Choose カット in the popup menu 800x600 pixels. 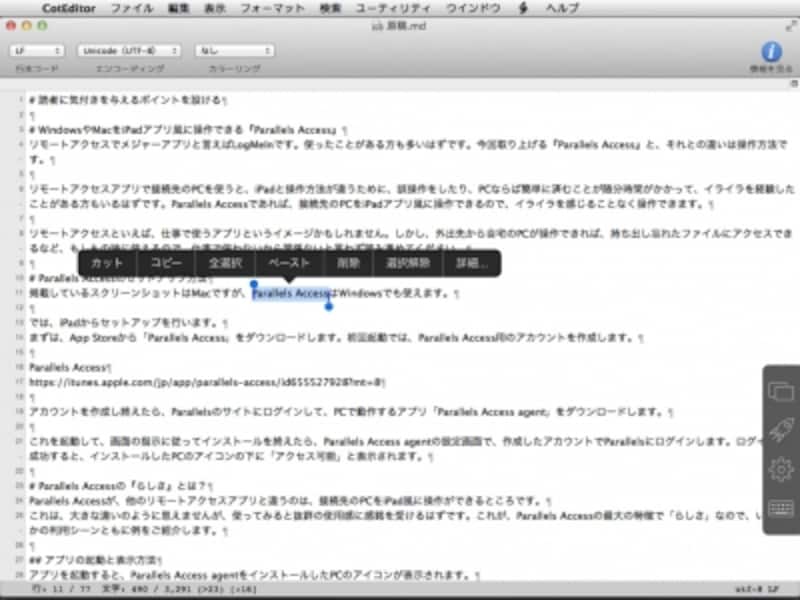(107, 263)
